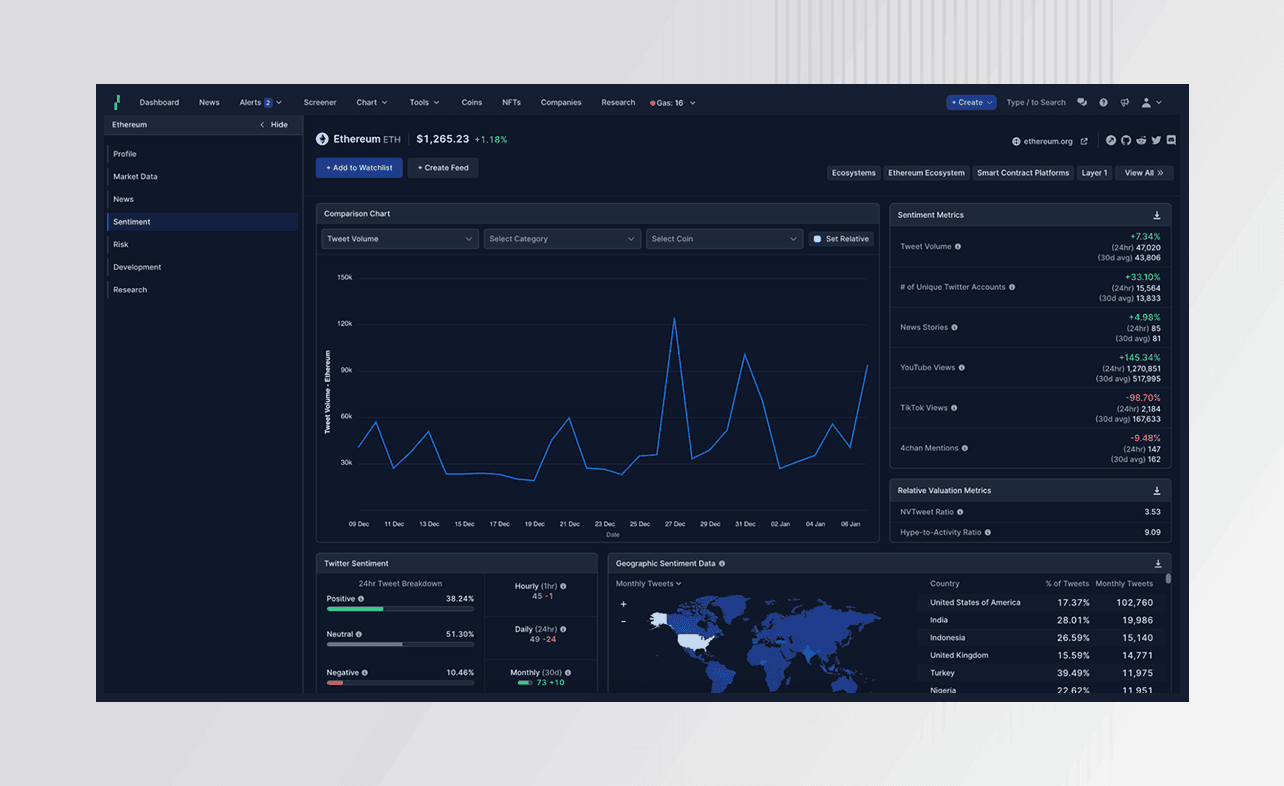The width and height of the screenshot is (1284, 786).
Task: Open the GitHub icon
Action: [x=1125, y=141]
